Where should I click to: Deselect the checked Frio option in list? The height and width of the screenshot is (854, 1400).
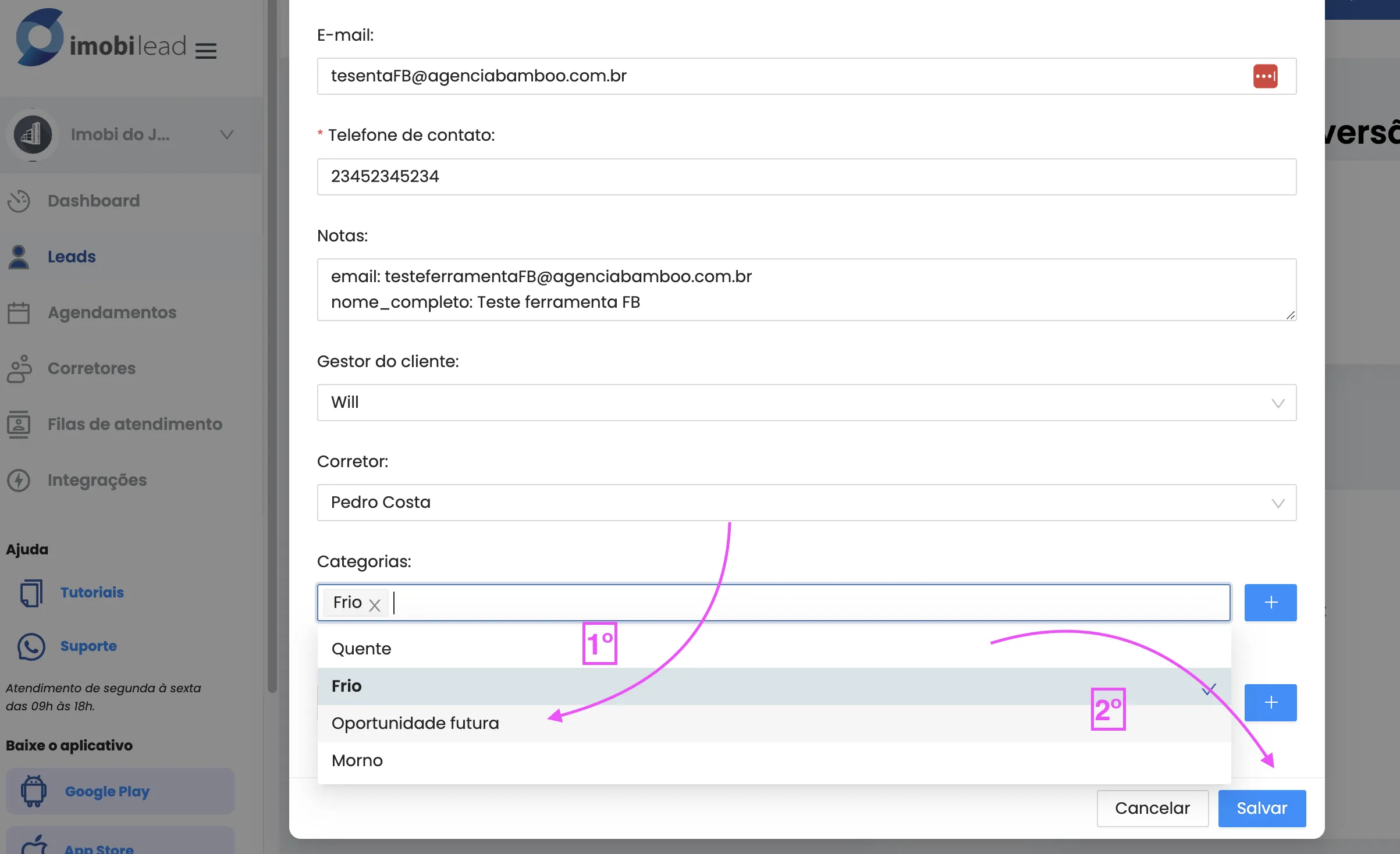[774, 686]
